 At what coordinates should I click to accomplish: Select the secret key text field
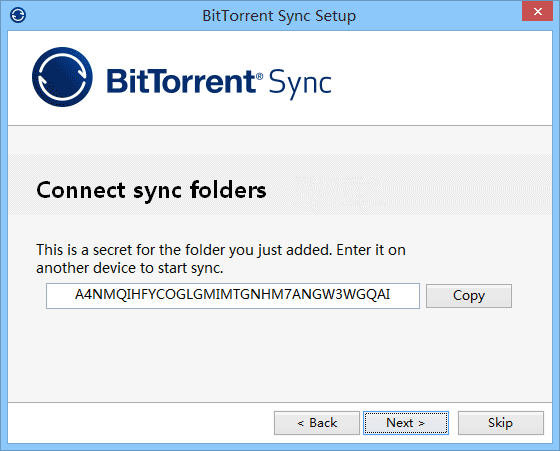[232, 296]
